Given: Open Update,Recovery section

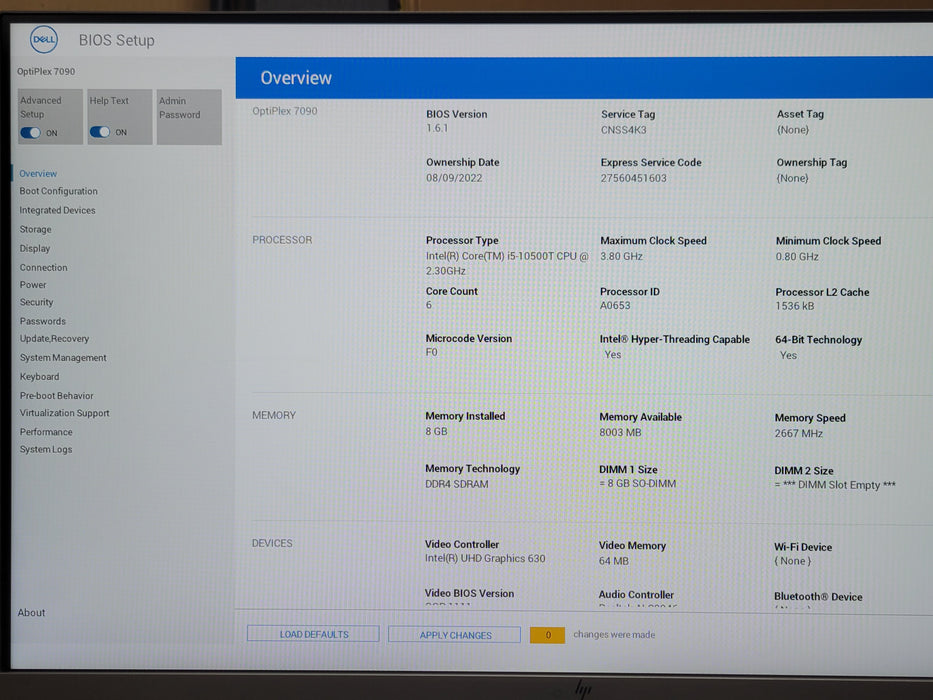Looking at the screenshot, I should click(x=54, y=339).
